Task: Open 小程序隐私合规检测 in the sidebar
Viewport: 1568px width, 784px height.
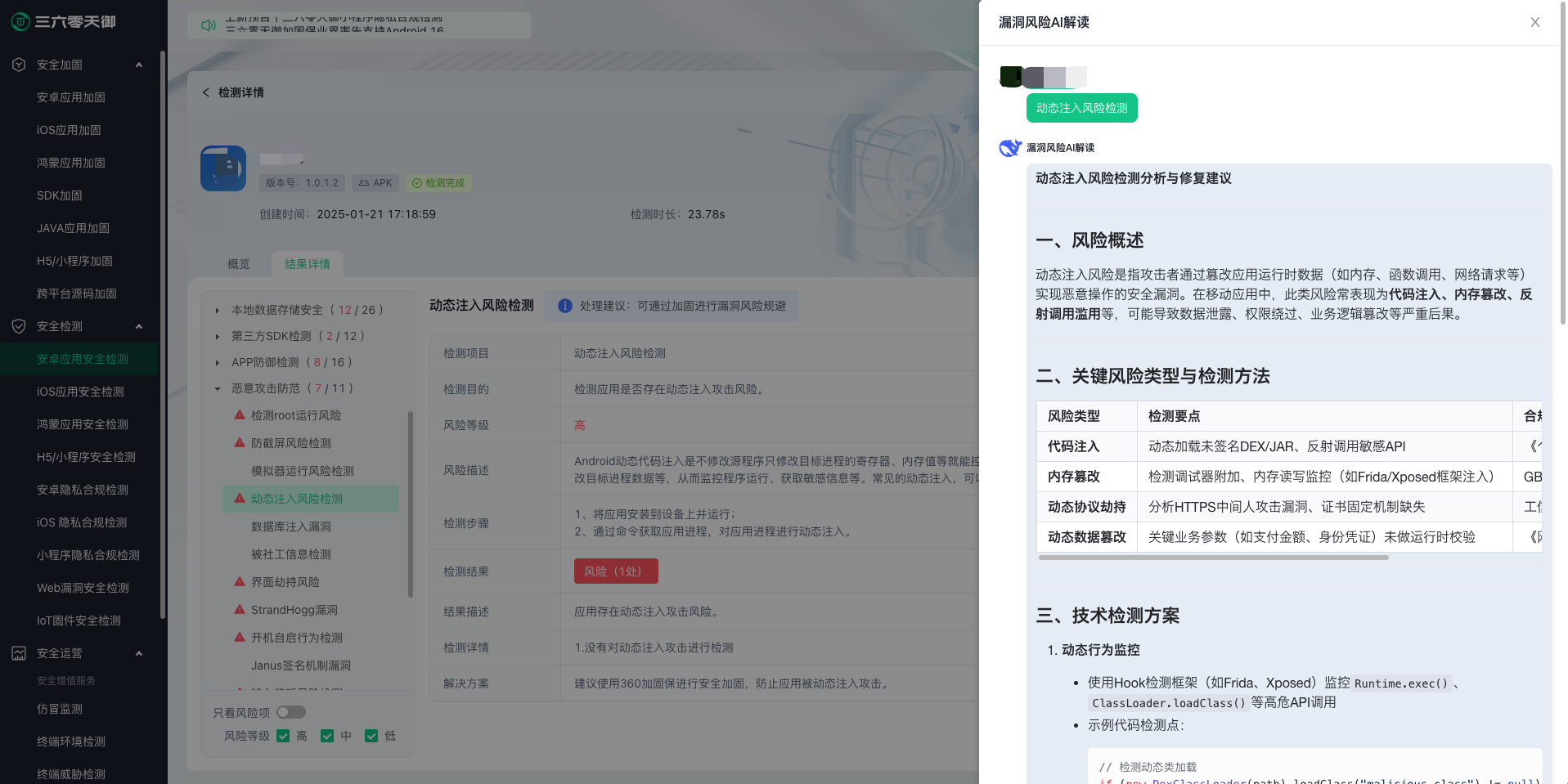Action: coord(88,555)
